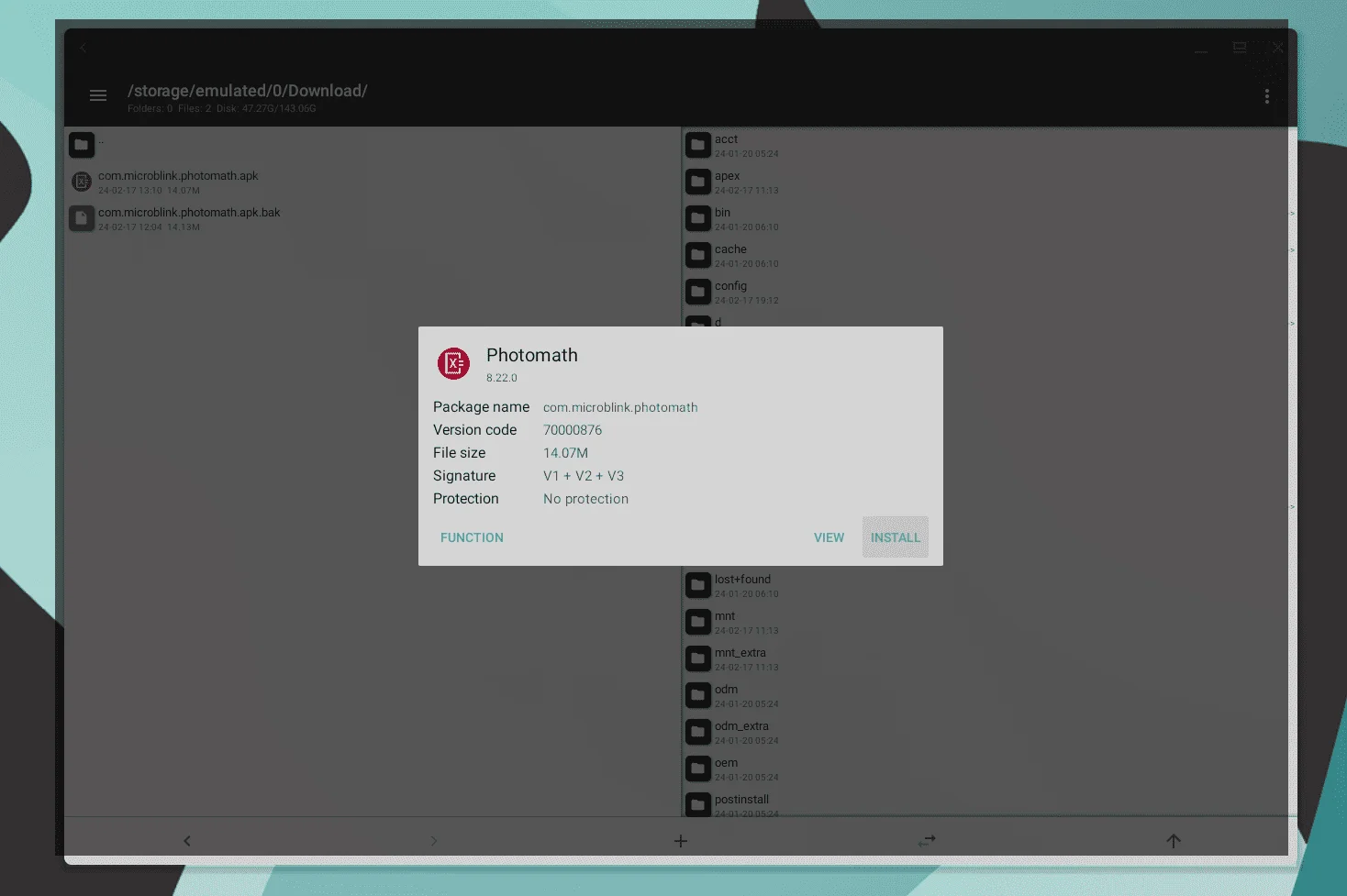Click the Photomath app icon in dialog
This screenshot has width=1347, height=896.
coord(453,364)
